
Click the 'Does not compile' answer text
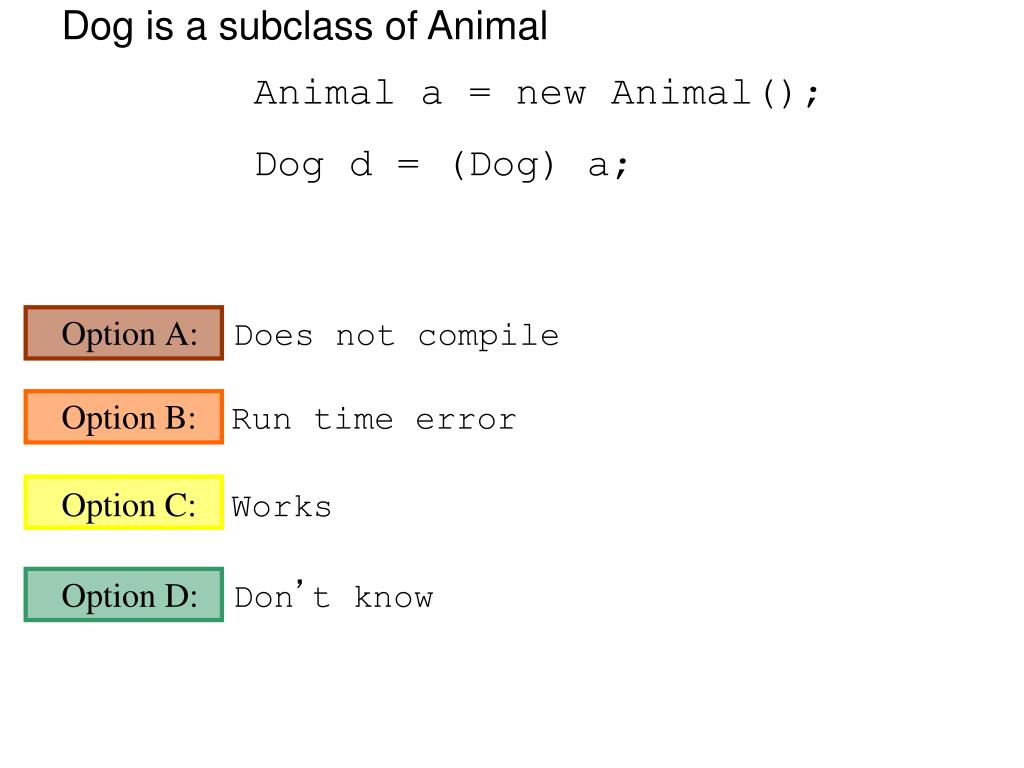[396, 335]
